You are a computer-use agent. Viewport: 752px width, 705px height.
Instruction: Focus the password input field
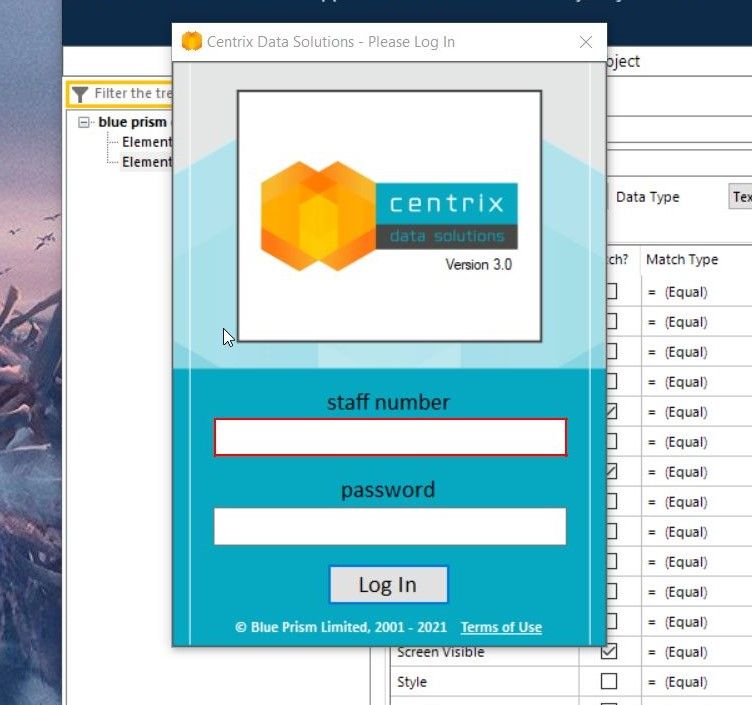pyautogui.click(x=390, y=526)
